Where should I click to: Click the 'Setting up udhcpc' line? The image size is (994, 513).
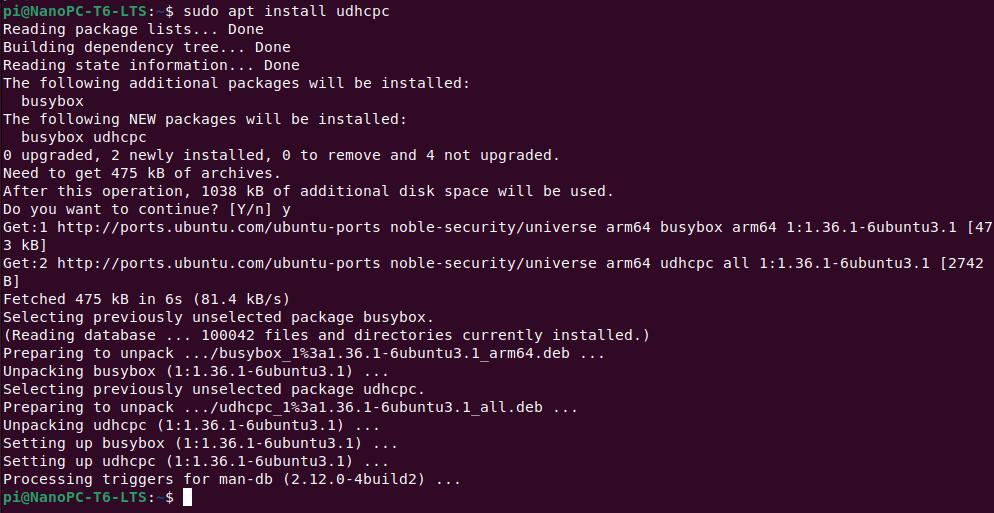point(196,462)
